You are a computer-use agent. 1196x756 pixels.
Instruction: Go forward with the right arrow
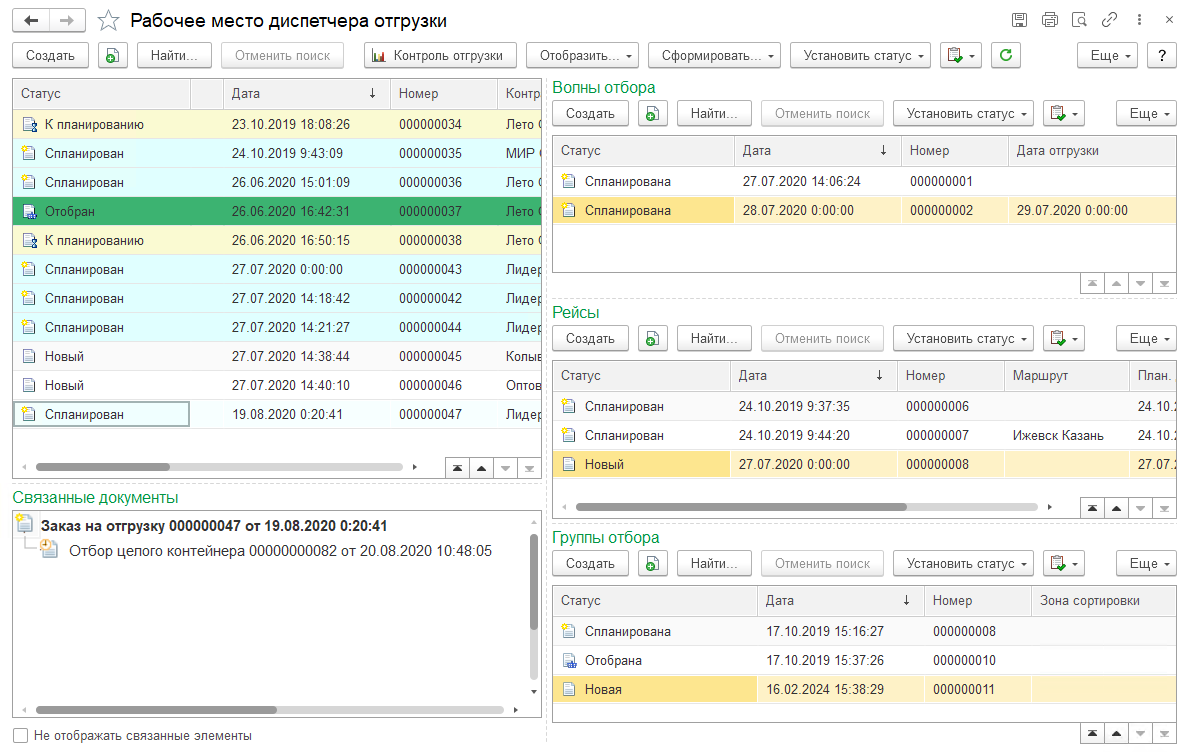coord(67,21)
